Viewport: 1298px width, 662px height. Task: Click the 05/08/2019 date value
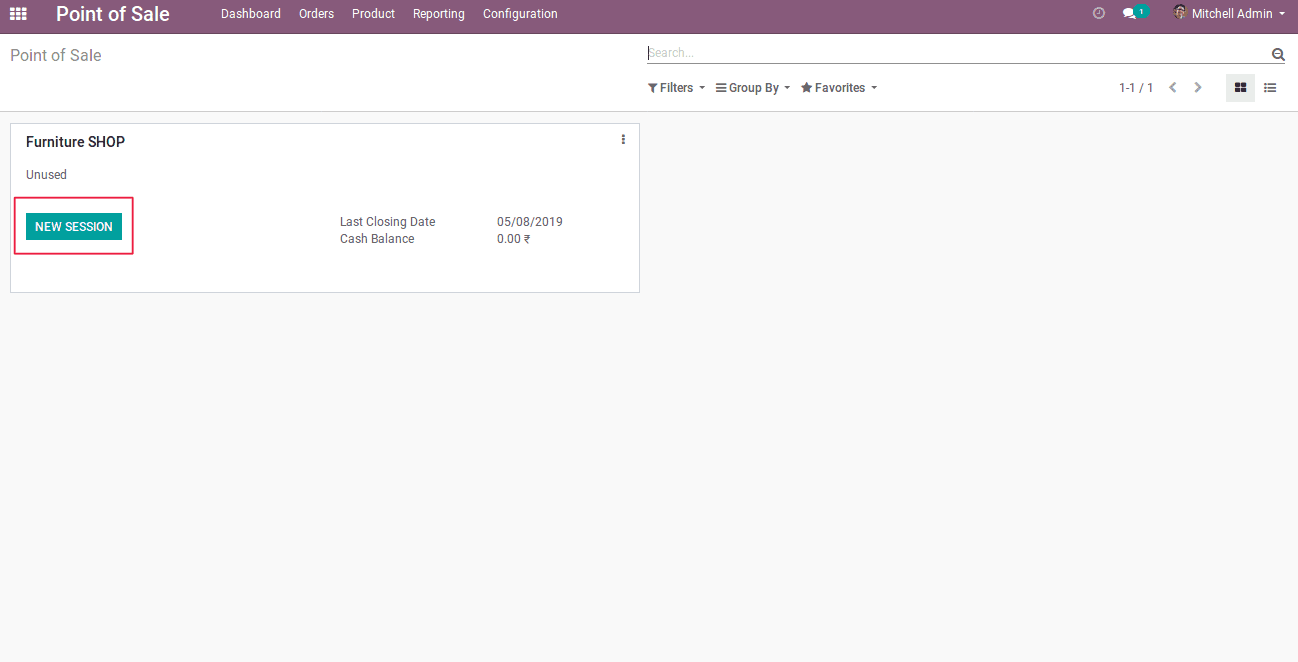coord(530,222)
